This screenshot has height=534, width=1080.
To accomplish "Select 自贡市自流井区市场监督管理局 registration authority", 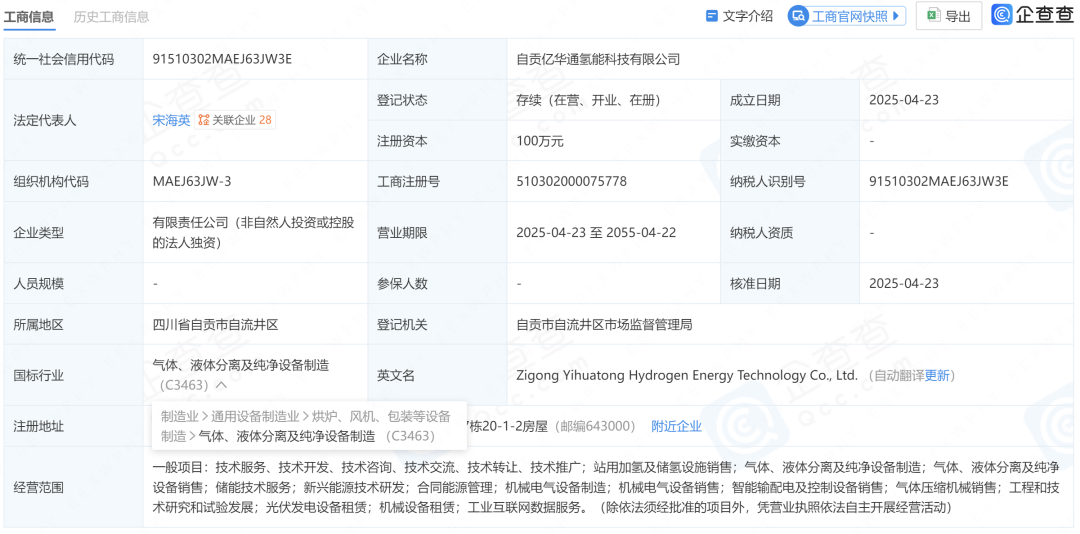I will tap(604, 325).
